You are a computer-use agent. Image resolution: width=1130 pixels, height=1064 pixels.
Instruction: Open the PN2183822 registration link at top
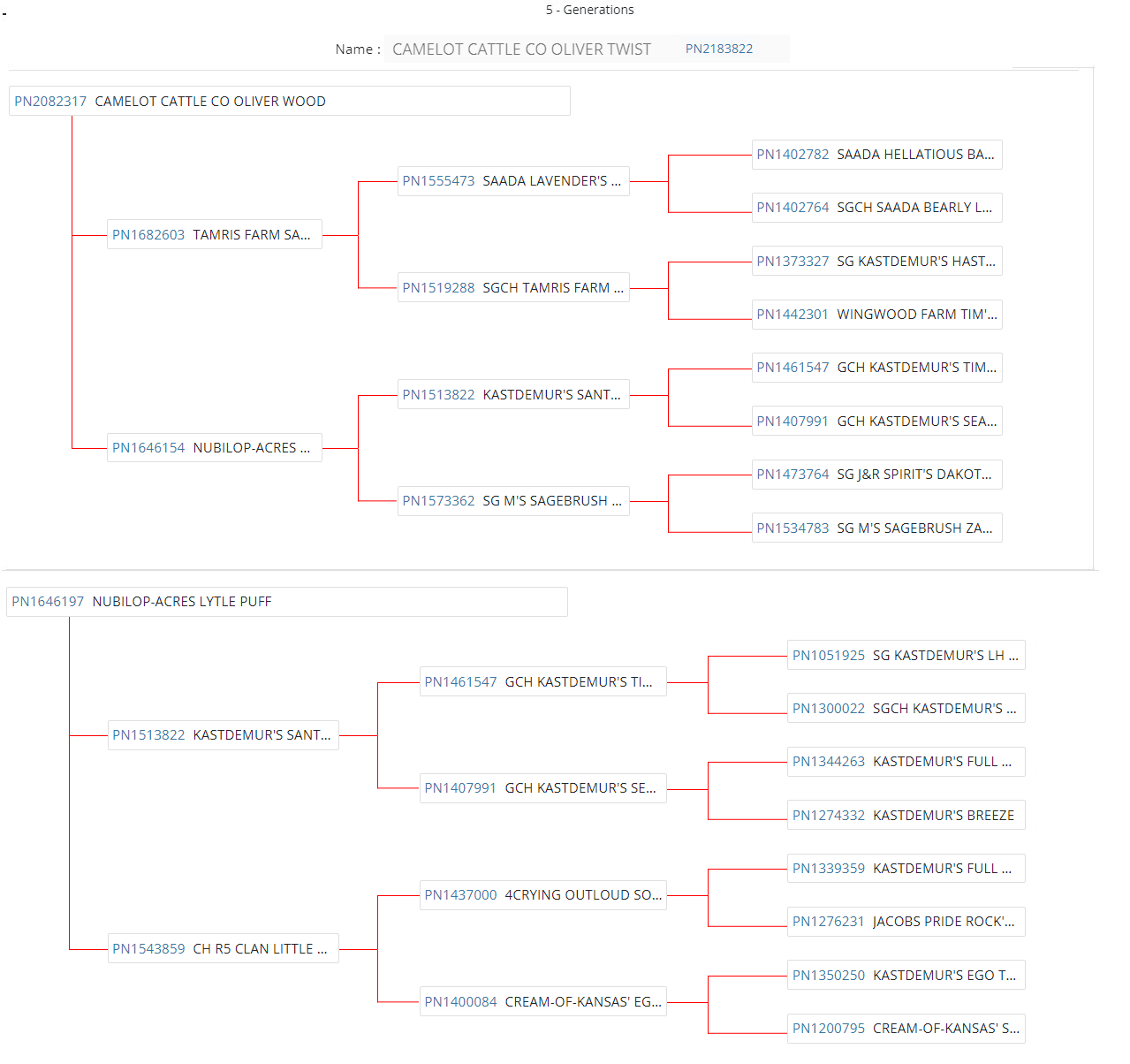tap(718, 49)
